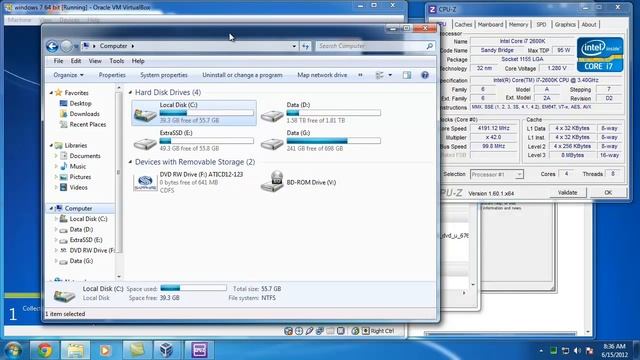Select DVD RW Drive (F:) icon
The width and height of the screenshot is (640, 360).
point(145,182)
